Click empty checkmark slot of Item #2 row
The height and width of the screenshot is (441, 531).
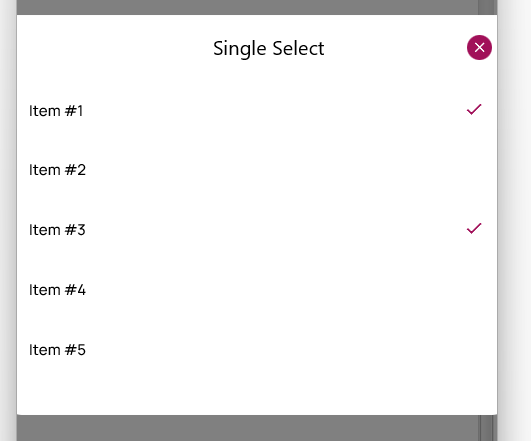474,170
